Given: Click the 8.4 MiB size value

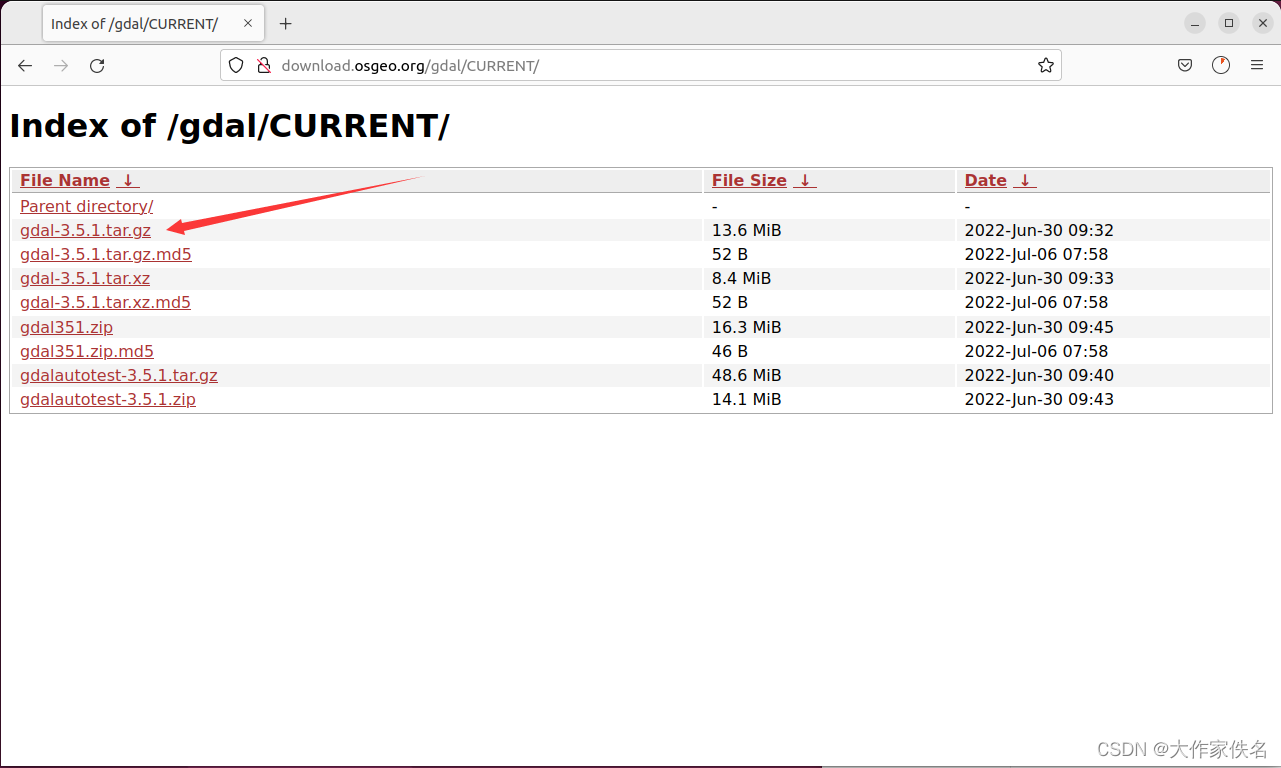Looking at the screenshot, I should (x=741, y=279).
